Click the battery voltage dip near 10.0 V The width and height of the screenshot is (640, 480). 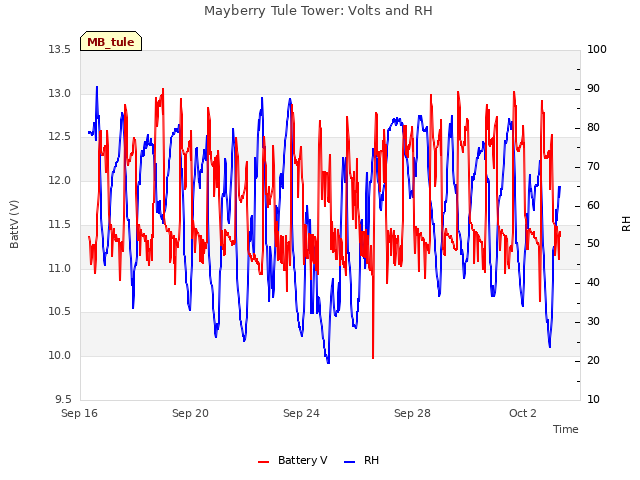click(373, 357)
